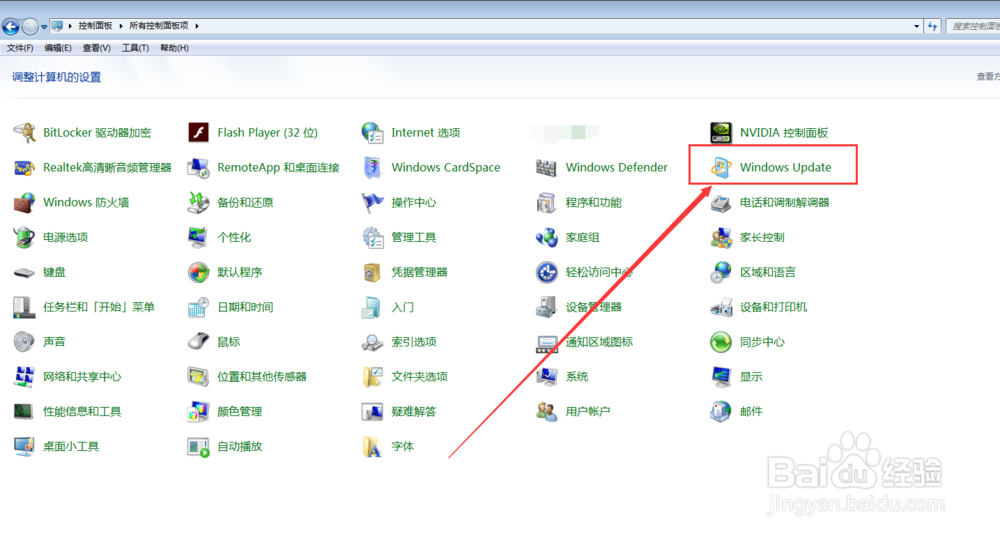Viewport: 1000px width, 538px height.
Task: Click into the control panel search box
Action: [x=973, y=26]
